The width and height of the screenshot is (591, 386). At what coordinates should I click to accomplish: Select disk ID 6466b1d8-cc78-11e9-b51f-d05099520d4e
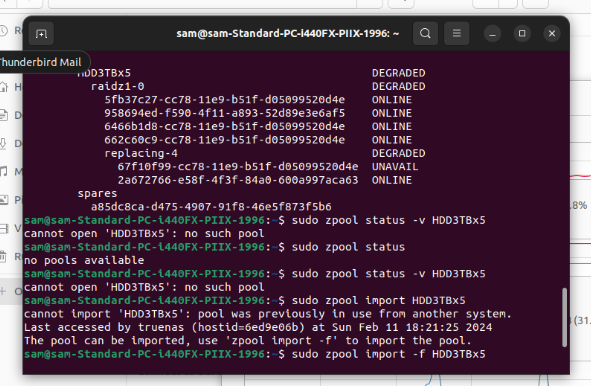point(225,127)
